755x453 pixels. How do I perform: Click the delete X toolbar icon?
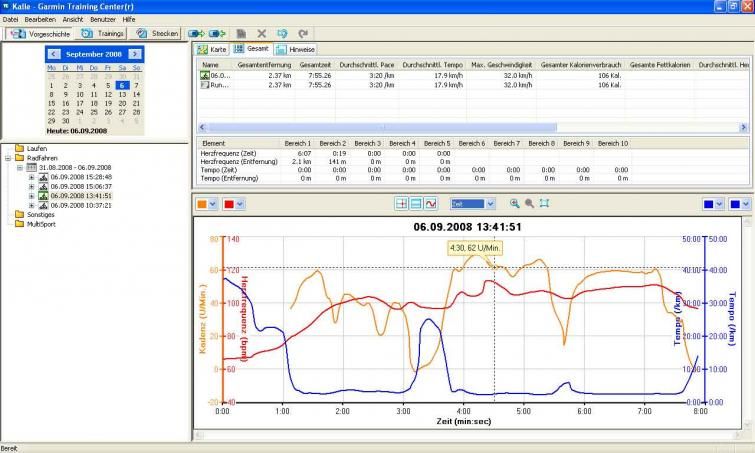coord(262,33)
